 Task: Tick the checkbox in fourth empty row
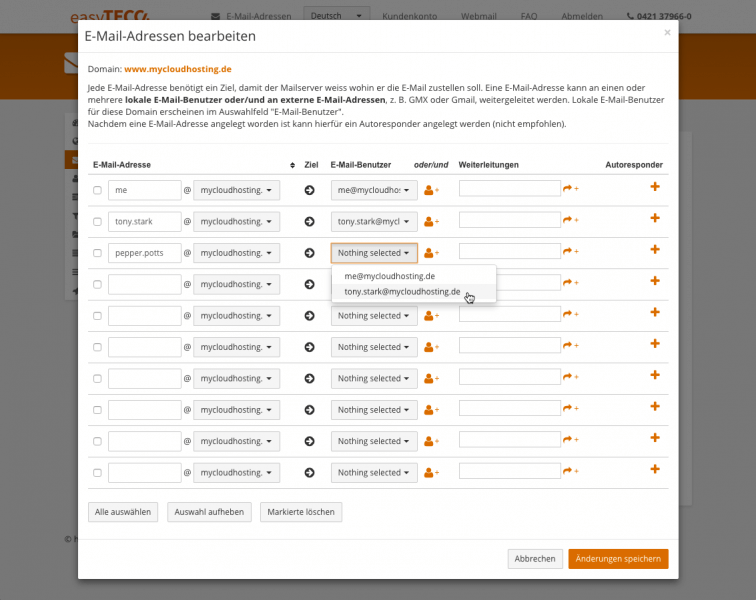pyautogui.click(x=97, y=284)
